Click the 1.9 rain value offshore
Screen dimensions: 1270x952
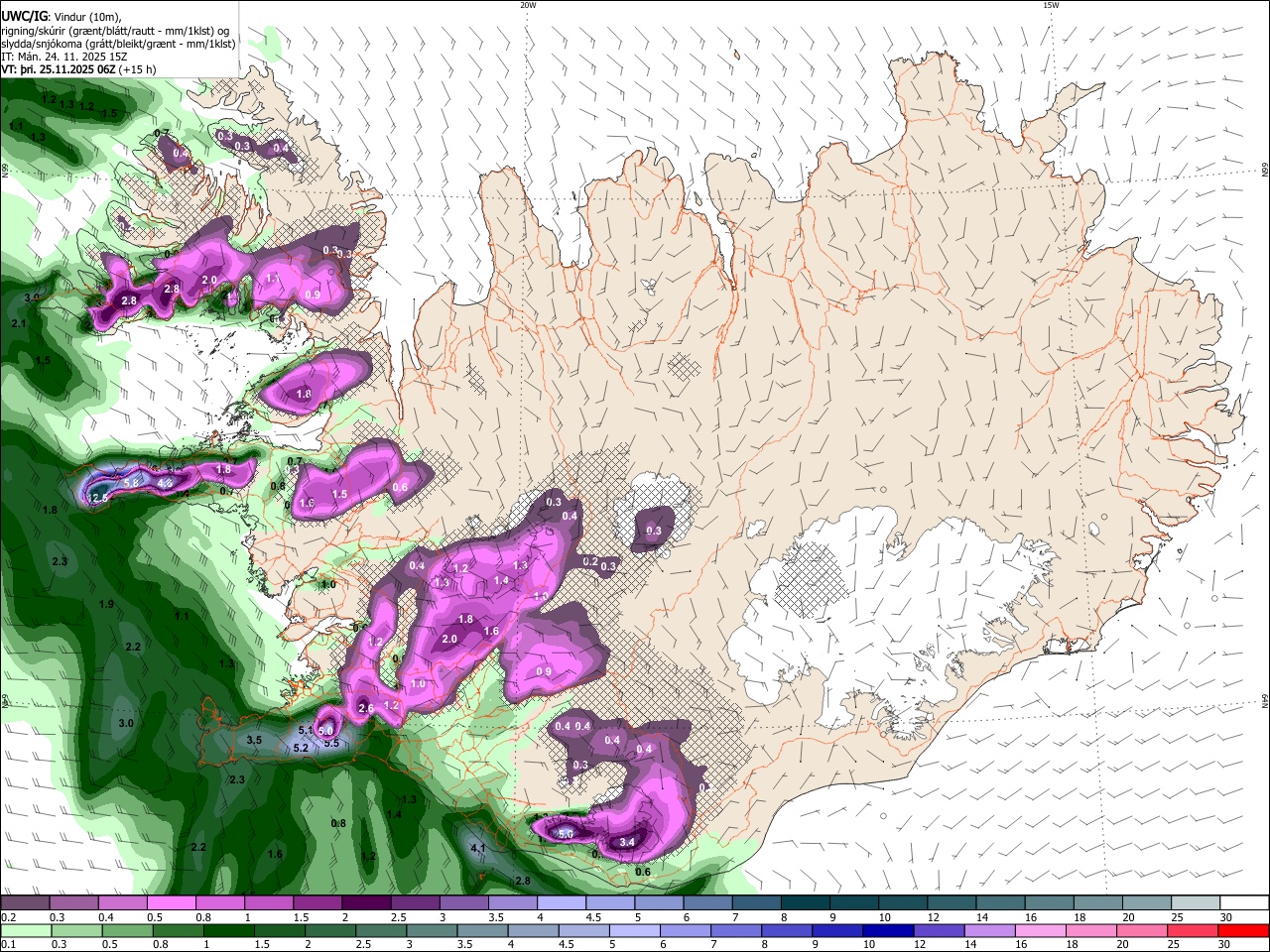[106, 605]
